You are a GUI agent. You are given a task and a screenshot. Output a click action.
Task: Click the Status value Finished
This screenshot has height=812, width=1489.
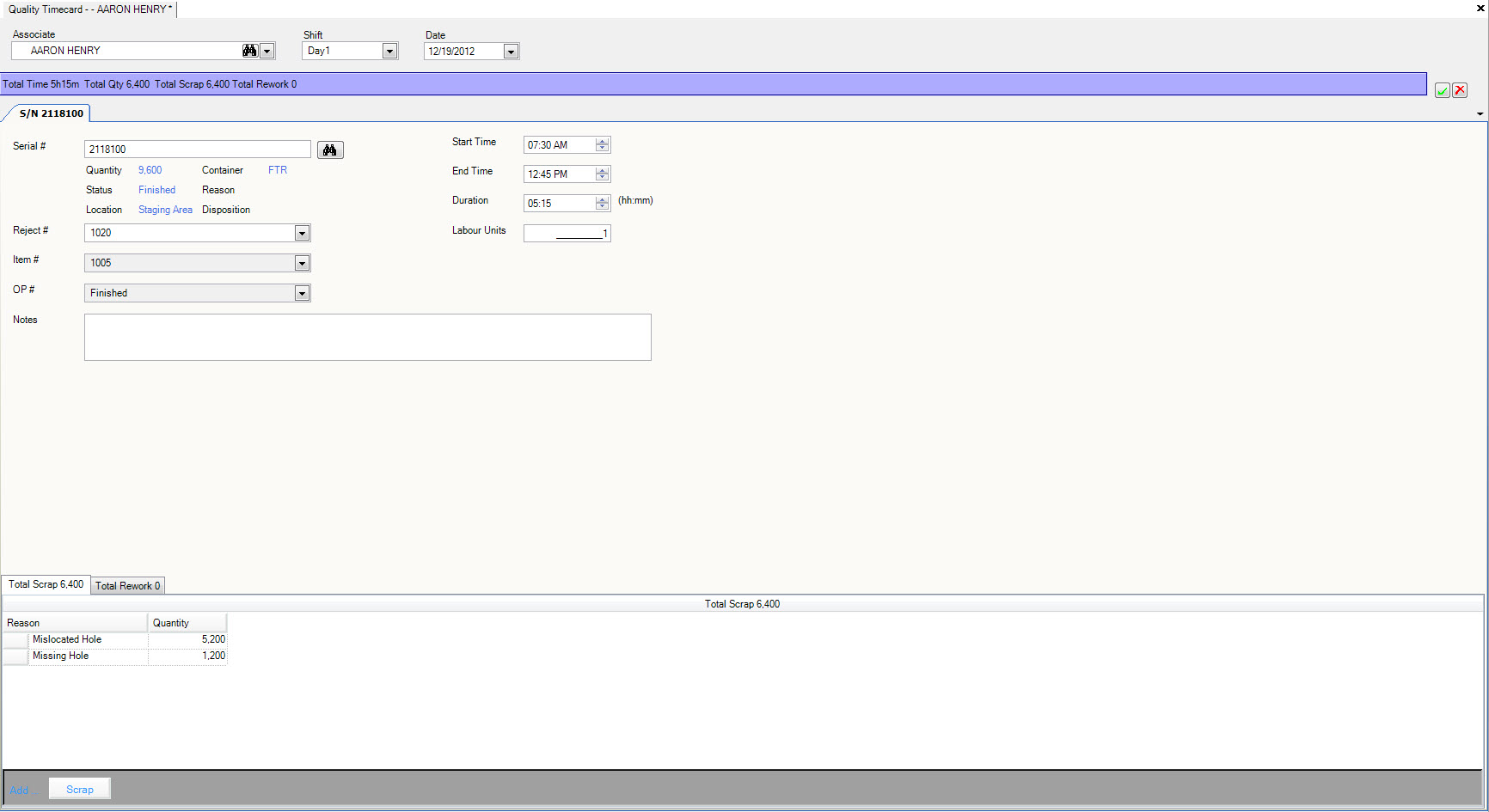[157, 190]
